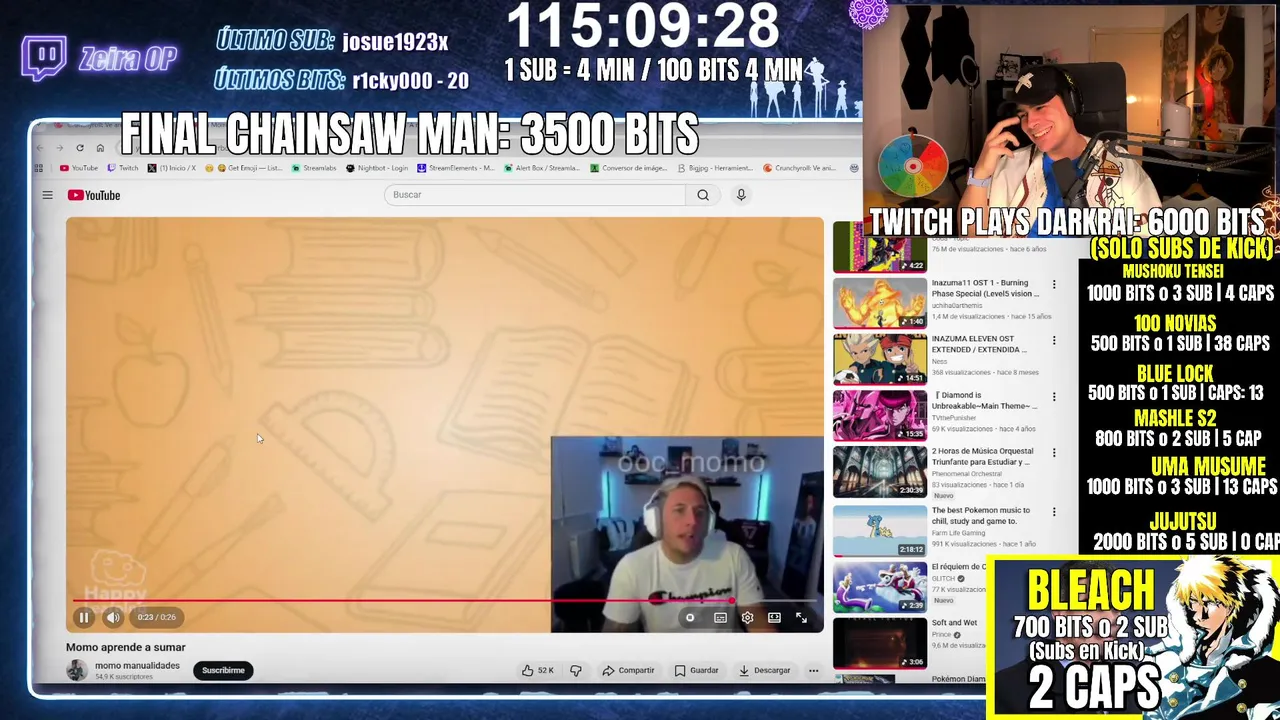The width and height of the screenshot is (1280, 720).
Task: Open the 2 Horas de Música Orquestal thumbnail
Action: [x=880, y=472]
